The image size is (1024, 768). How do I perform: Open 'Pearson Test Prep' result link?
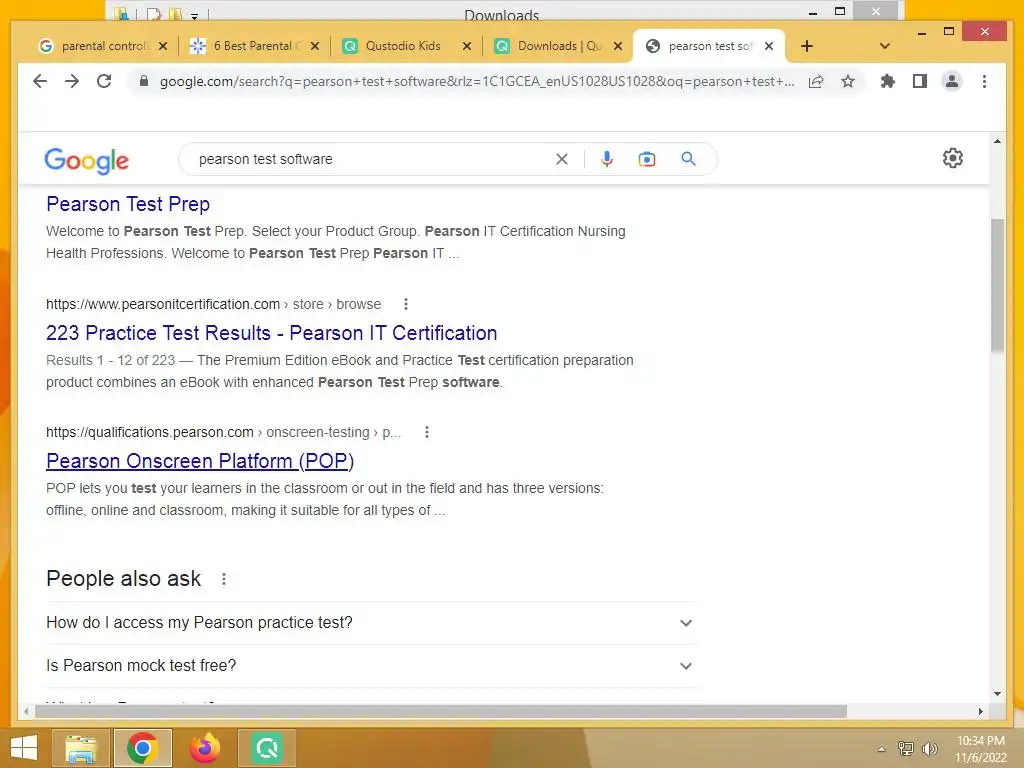tap(128, 204)
